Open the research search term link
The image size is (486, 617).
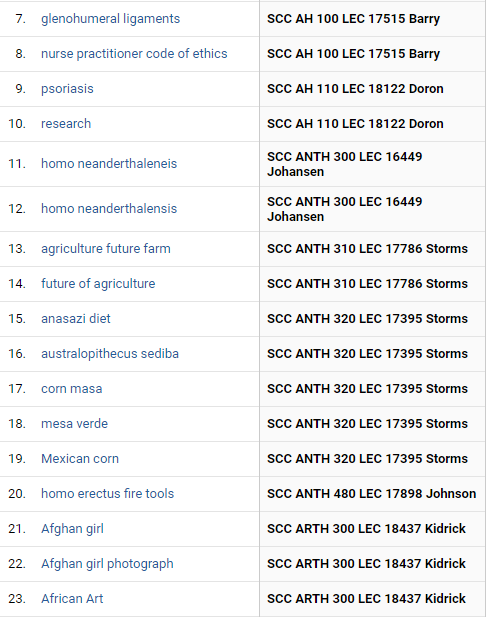(x=66, y=124)
